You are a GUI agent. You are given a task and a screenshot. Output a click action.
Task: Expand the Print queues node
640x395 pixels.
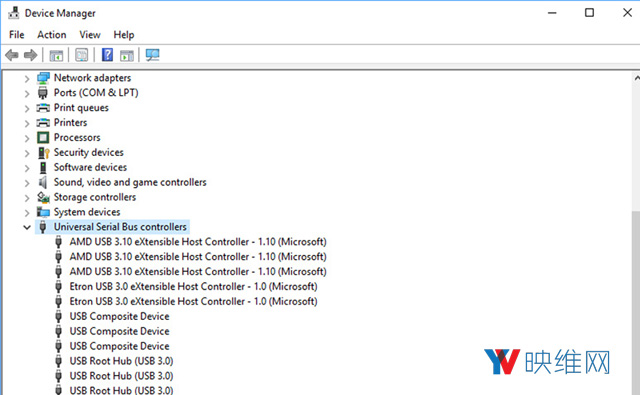point(27,109)
